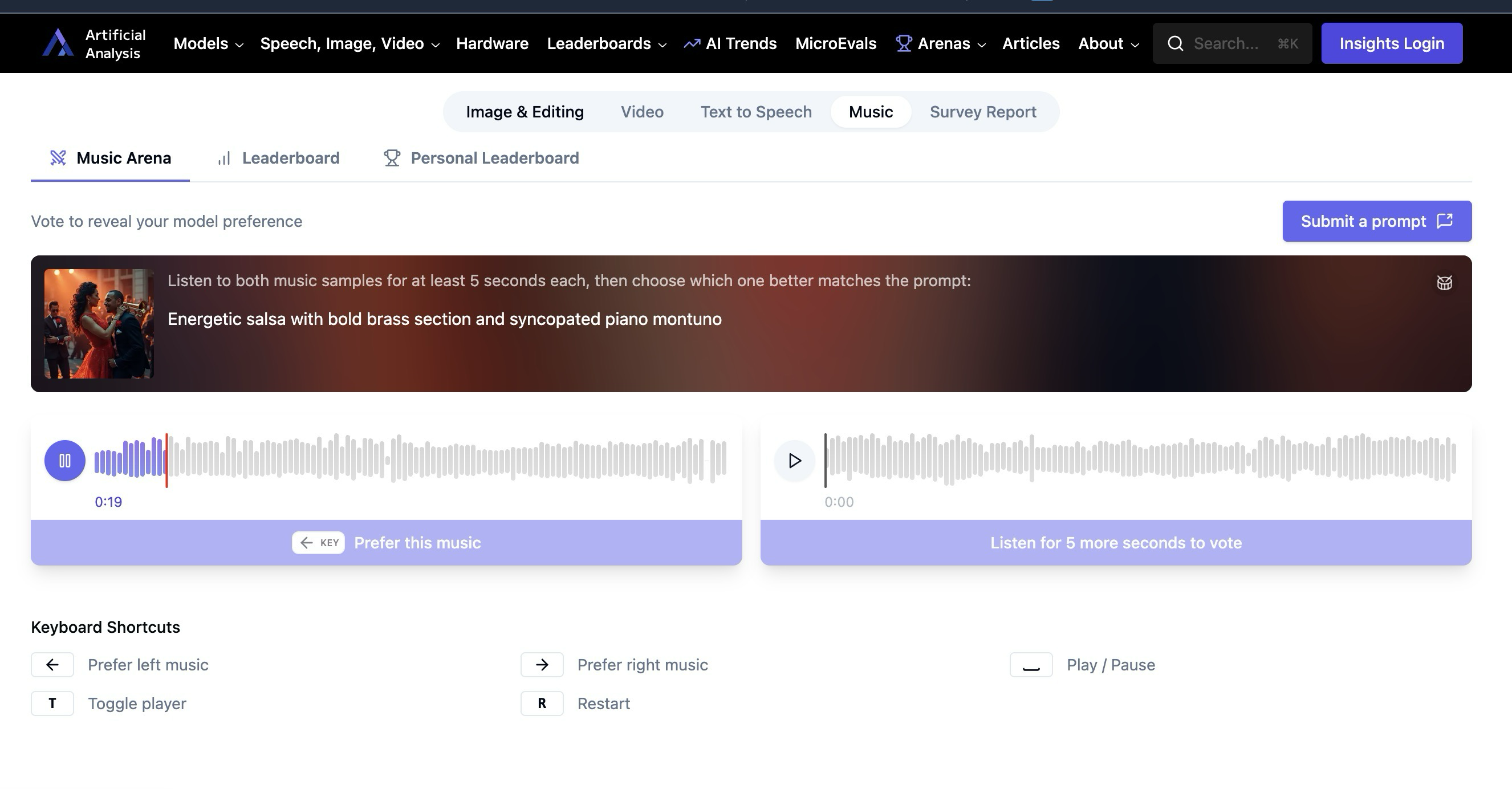Open the Speech, Image, Video dropdown
The image size is (1512, 789).
click(349, 43)
